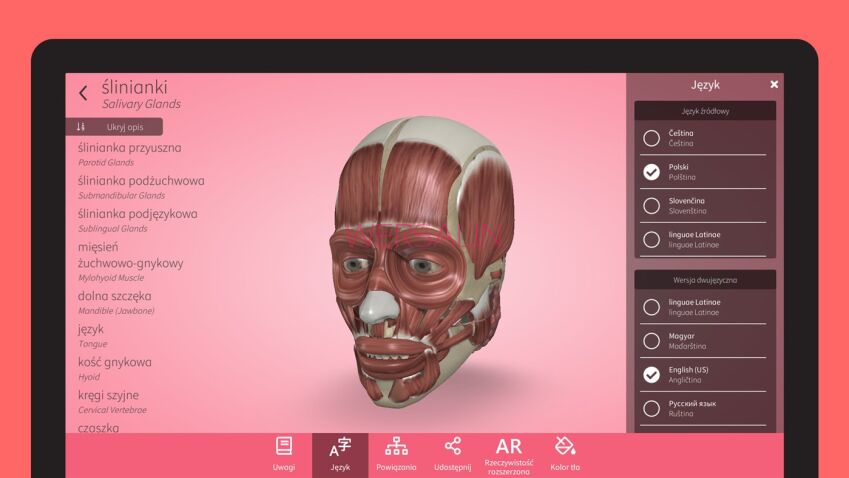Select Čeština as source language
Screen dimensions: 849x478
(652, 138)
